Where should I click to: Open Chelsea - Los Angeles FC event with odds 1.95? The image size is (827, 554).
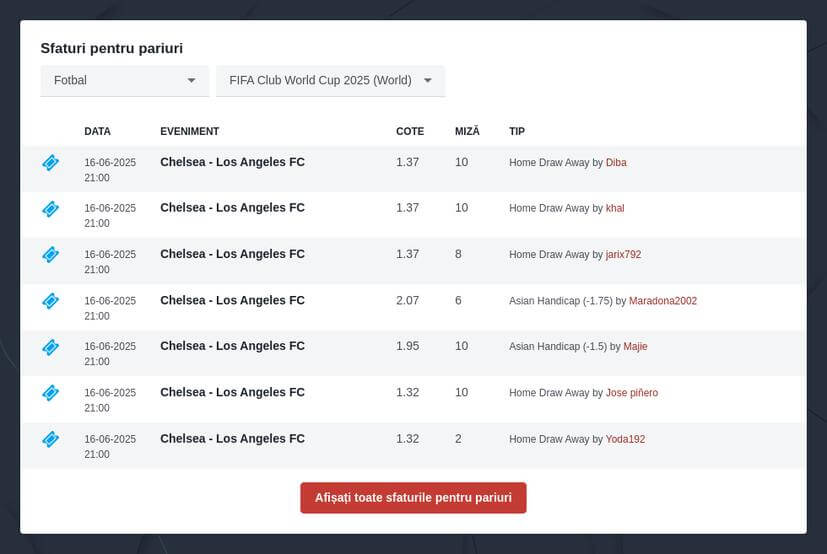[233, 346]
